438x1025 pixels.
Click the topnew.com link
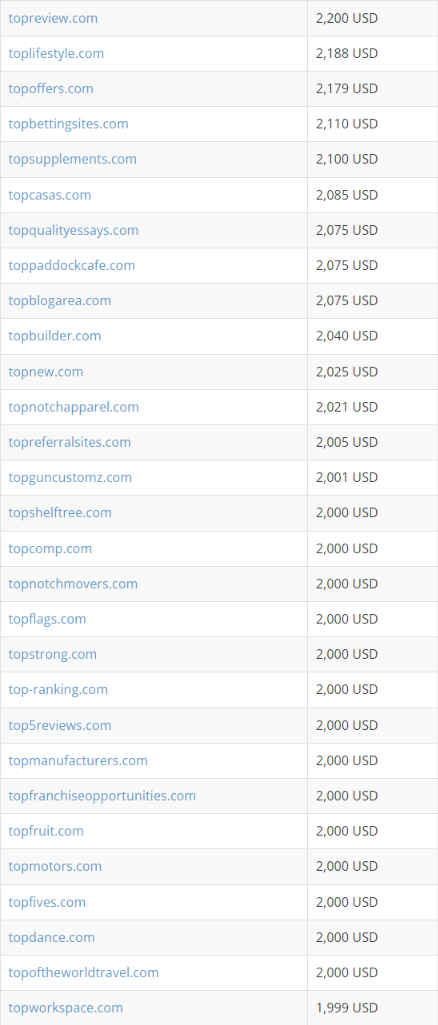click(x=46, y=372)
